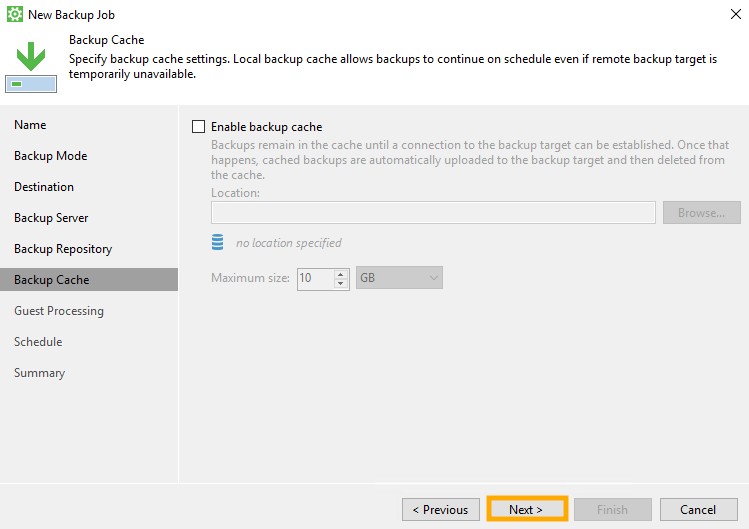This screenshot has height=529, width=749.
Task: Click the < Previous button
Action: click(x=440, y=509)
